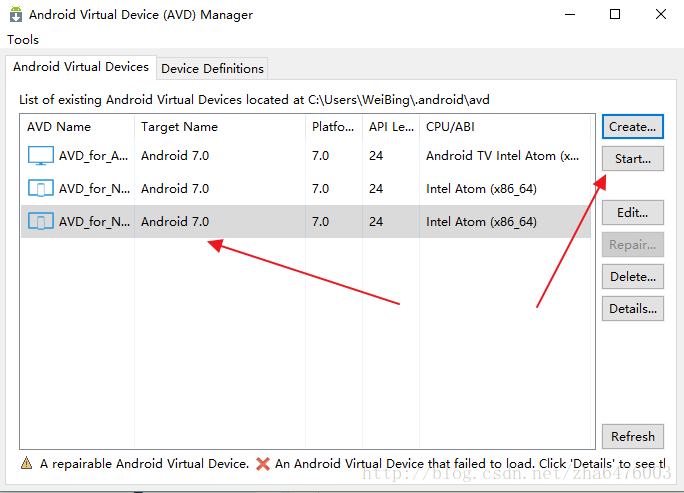Click the AVD location path text
This screenshot has height=493, width=684.
tap(399, 100)
